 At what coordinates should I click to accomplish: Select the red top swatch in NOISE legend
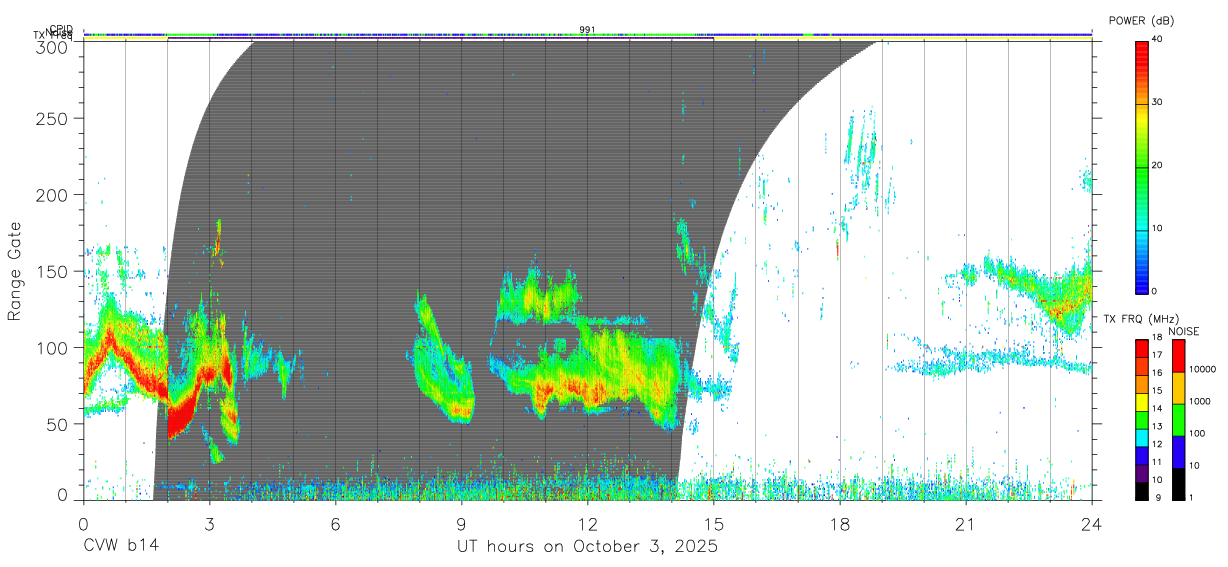[1179, 356]
